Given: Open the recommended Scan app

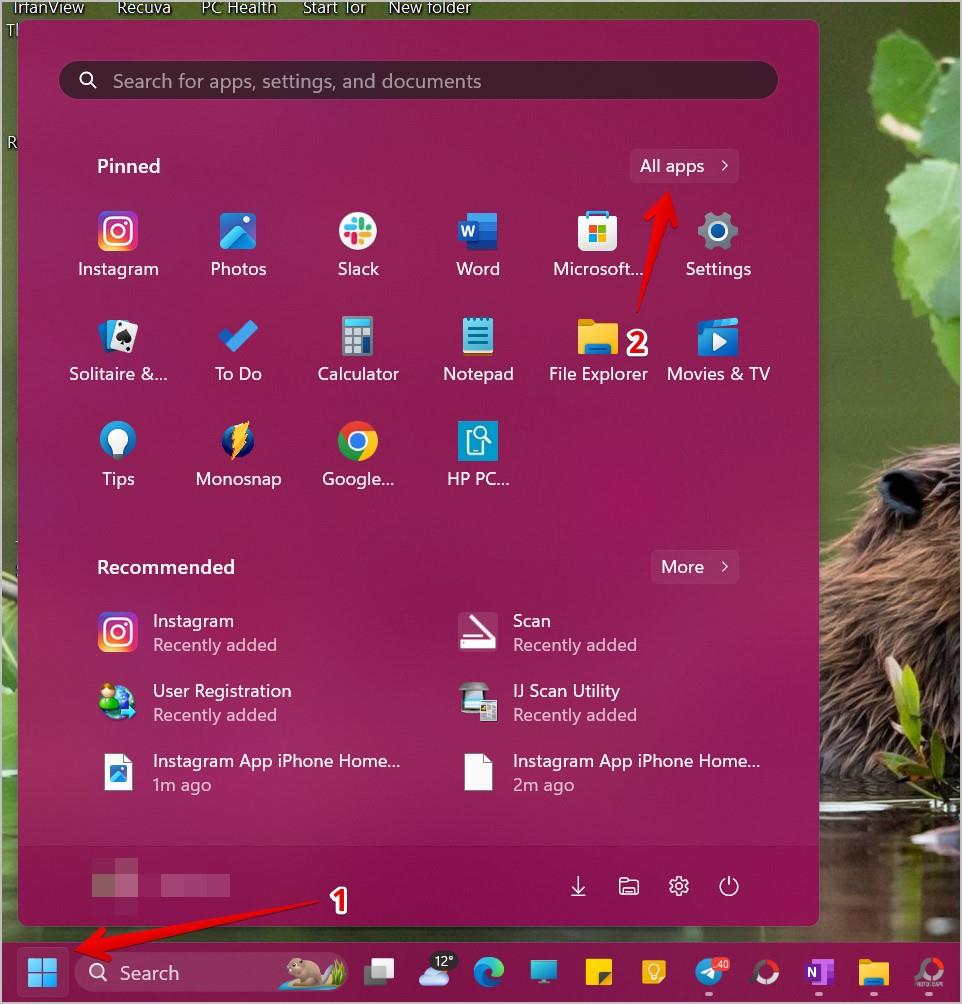Looking at the screenshot, I should (x=547, y=633).
